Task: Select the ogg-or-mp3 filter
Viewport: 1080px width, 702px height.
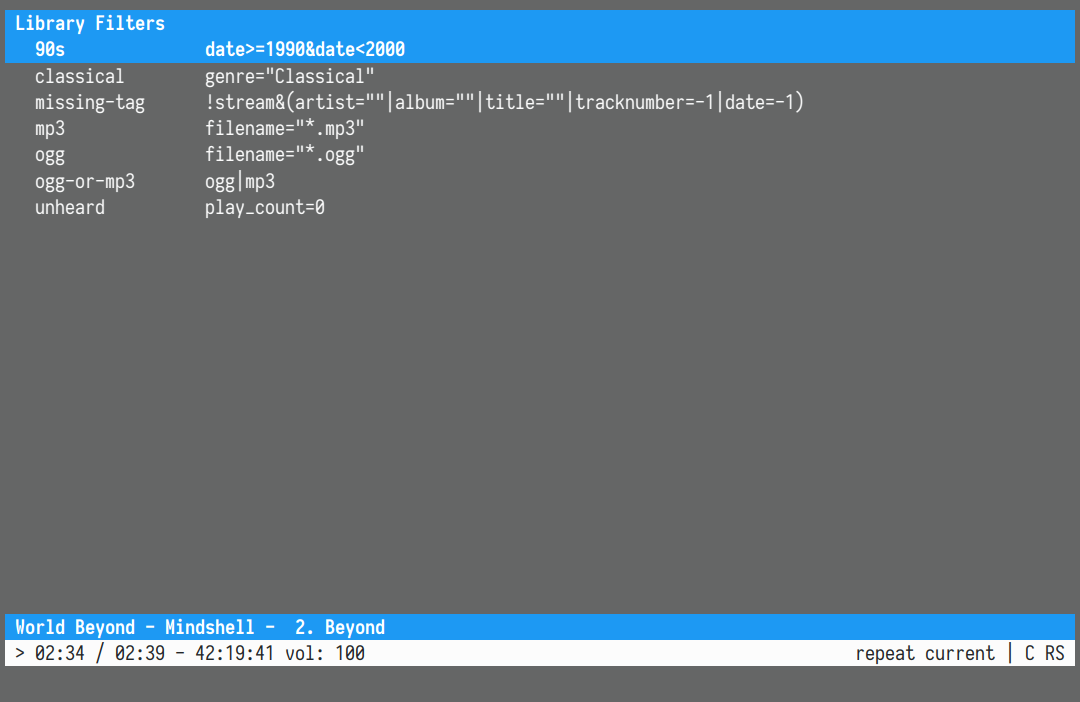Action: click(84, 182)
